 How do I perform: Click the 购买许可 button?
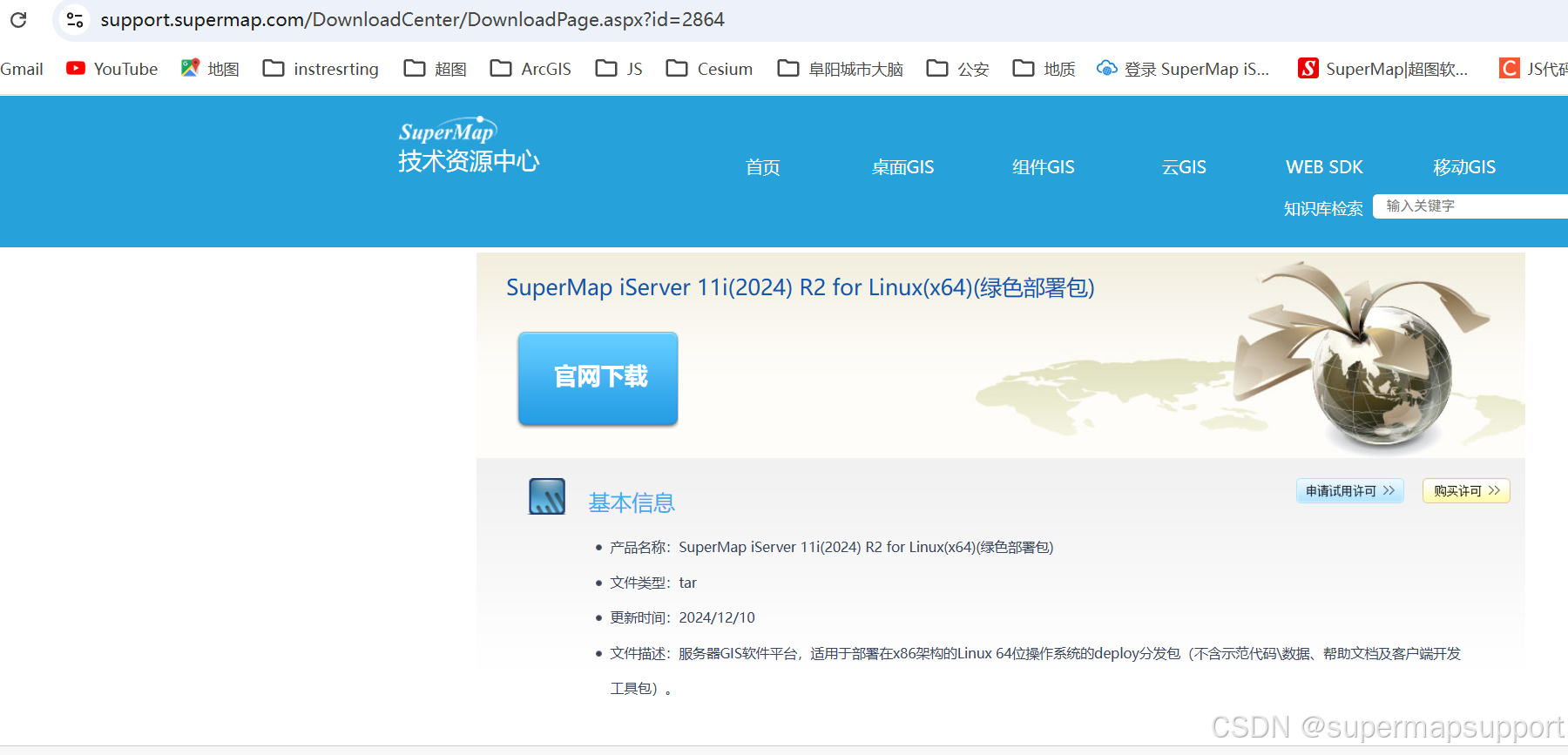click(x=1466, y=491)
